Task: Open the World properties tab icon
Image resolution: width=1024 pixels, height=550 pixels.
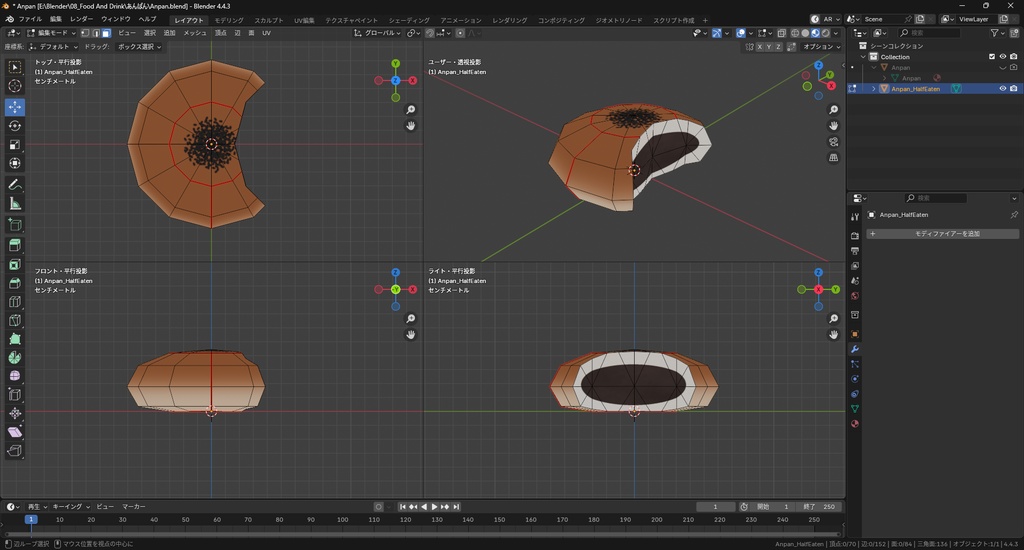Action: point(855,296)
